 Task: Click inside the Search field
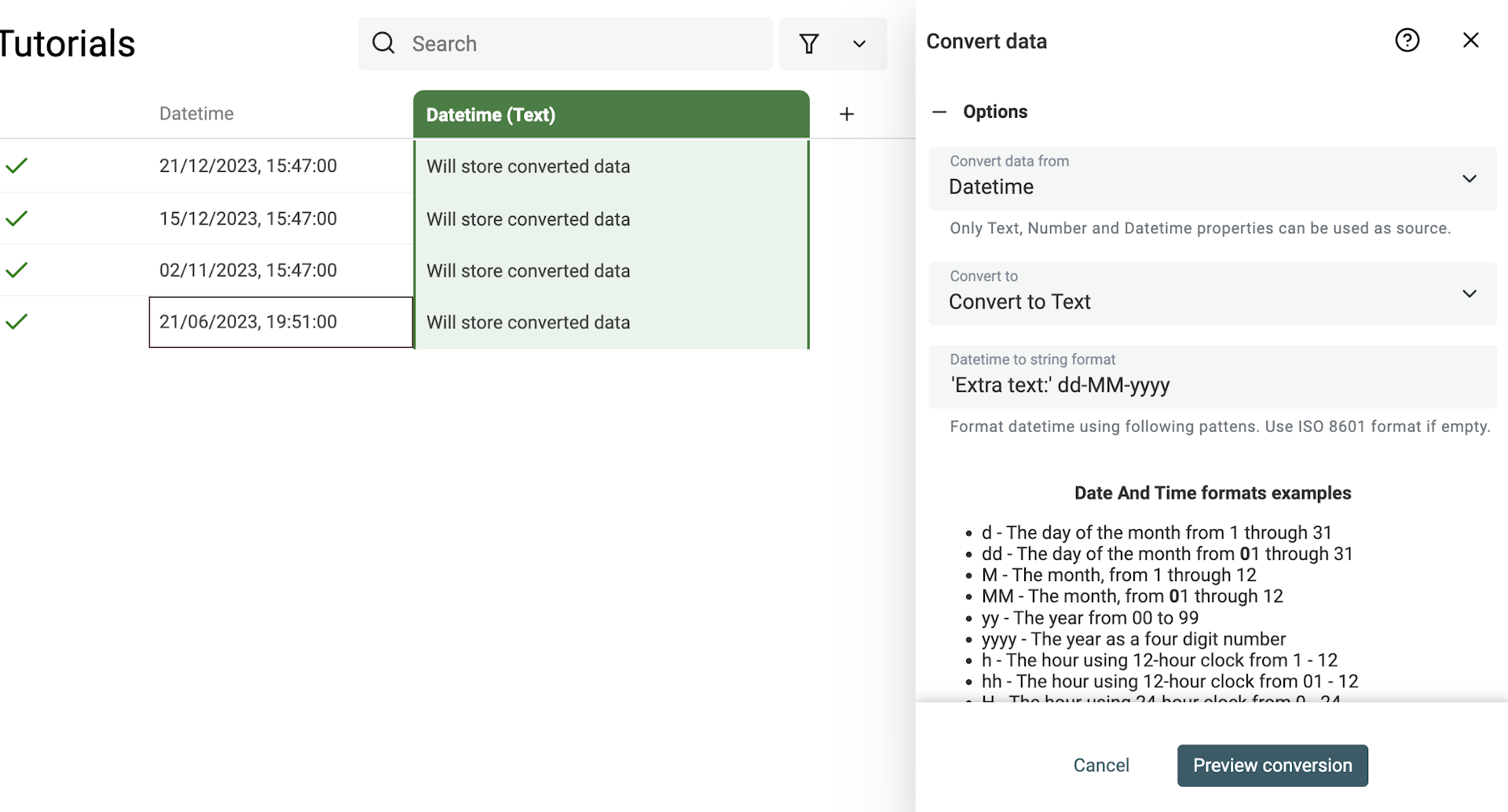tap(565, 43)
